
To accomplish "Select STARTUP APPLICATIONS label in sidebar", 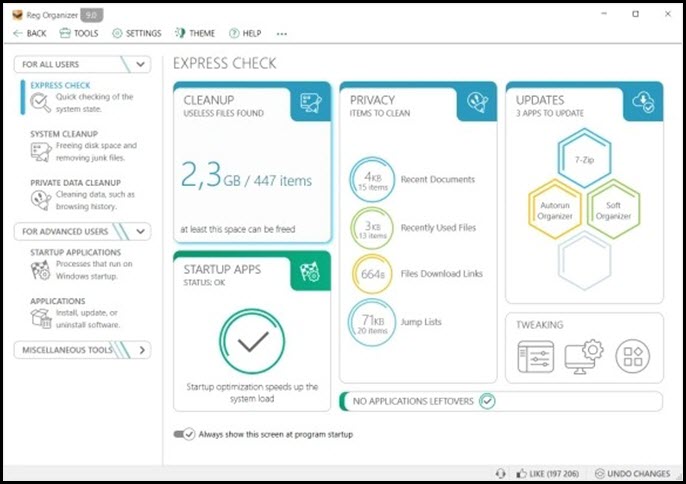I will tap(75, 253).
